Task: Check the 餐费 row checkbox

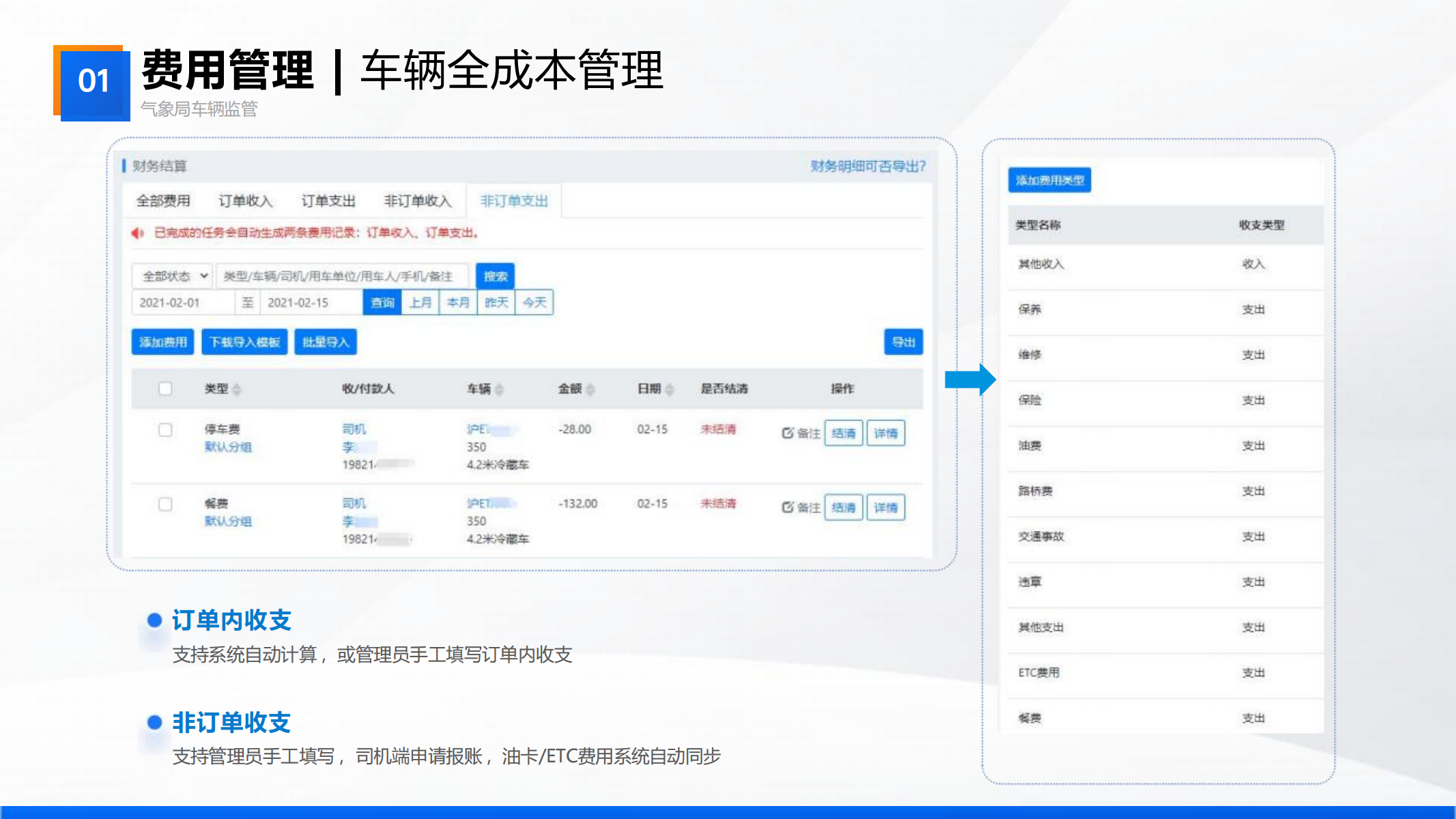Action: pos(165,504)
